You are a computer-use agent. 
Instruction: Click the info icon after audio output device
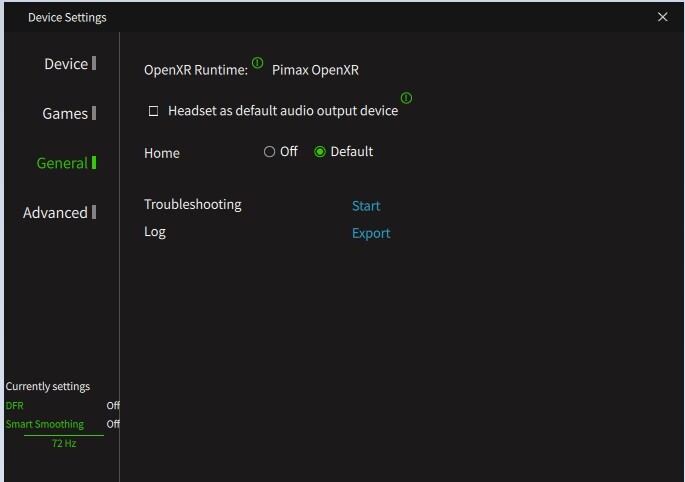click(x=406, y=98)
